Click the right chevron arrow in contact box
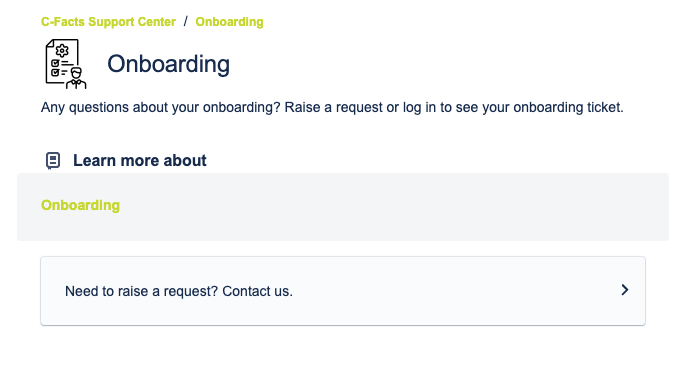 624,290
